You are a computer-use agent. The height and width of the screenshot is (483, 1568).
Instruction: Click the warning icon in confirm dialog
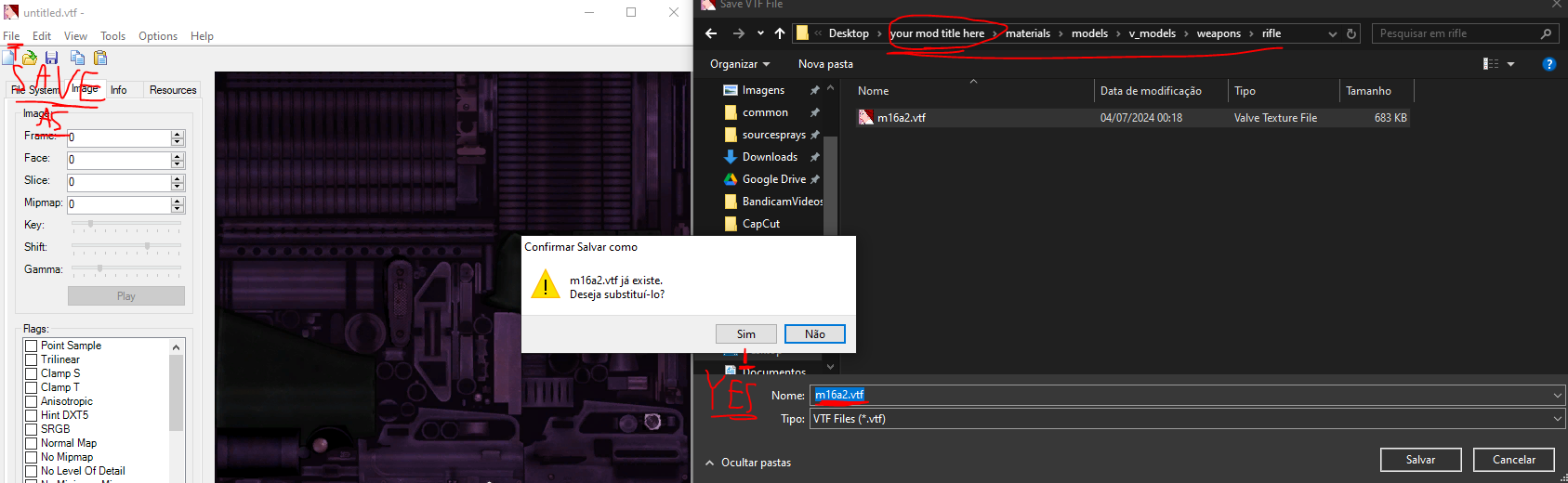pos(545,285)
